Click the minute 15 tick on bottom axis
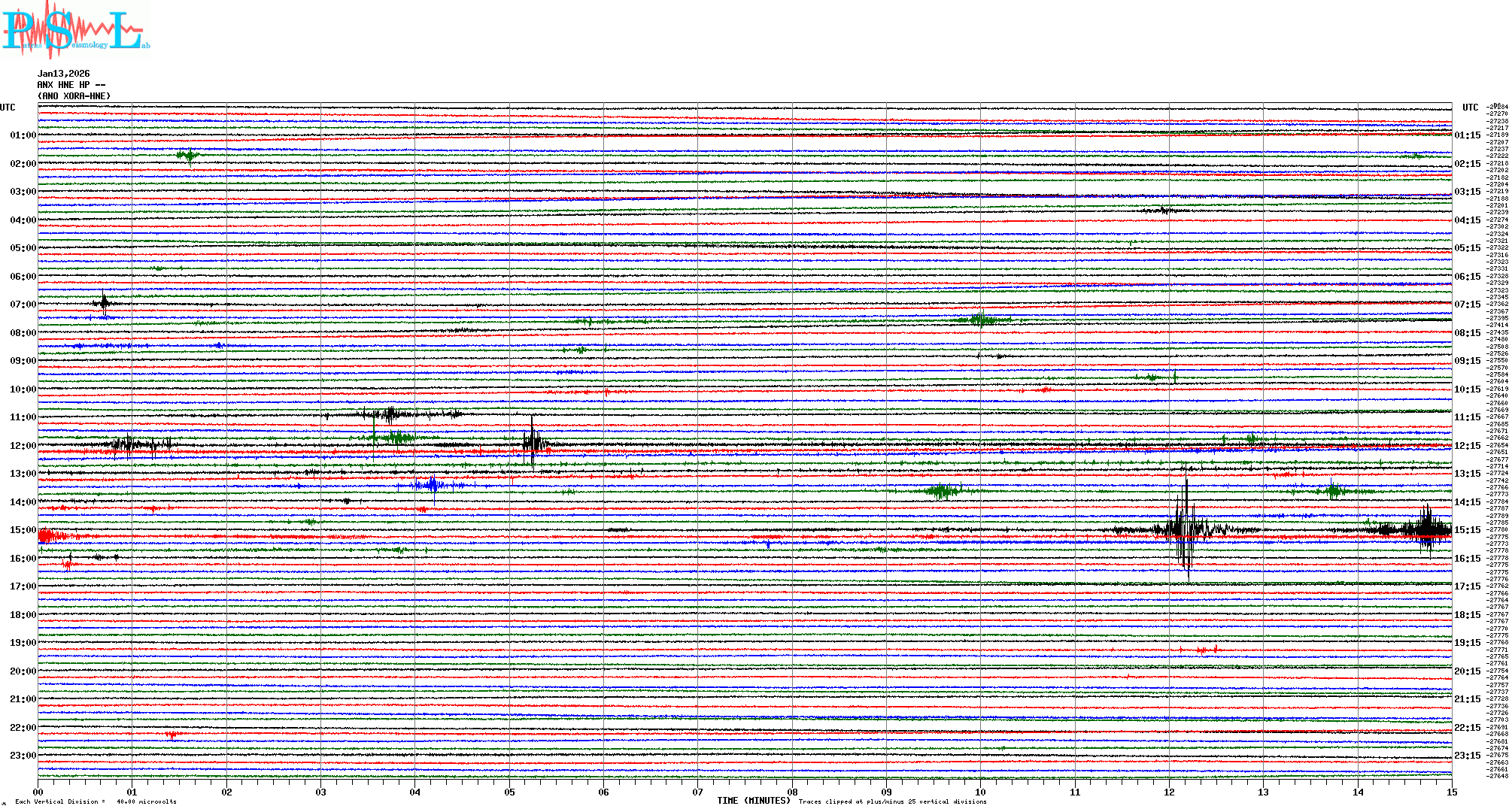1512x812 pixels. pyautogui.click(x=1451, y=792)
